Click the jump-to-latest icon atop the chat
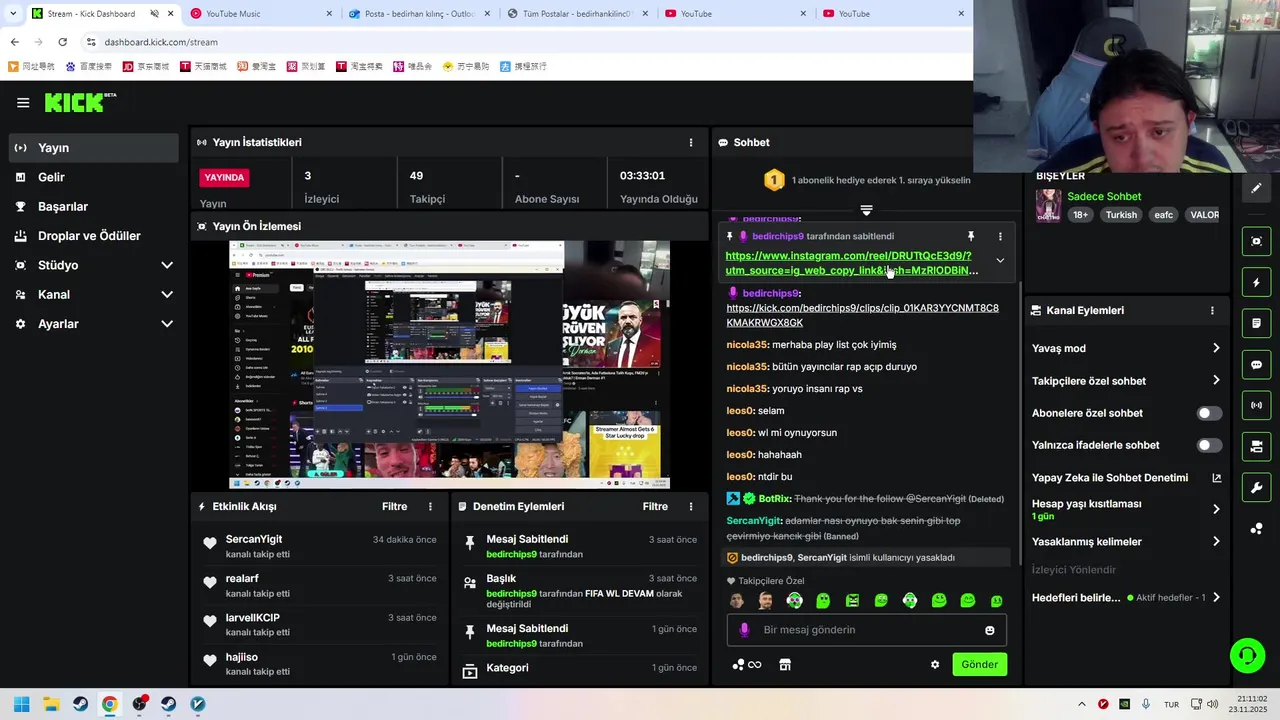This screenshot has width=1280, height=720. point(867,210)
